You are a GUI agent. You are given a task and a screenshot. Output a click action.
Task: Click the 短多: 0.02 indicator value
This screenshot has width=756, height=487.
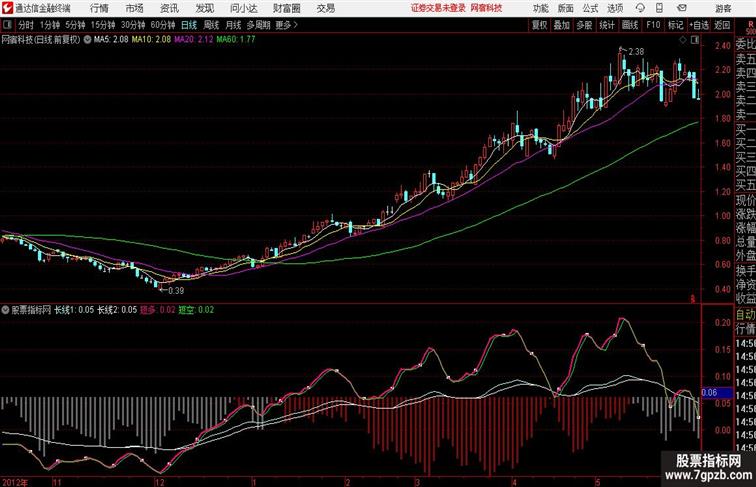(158, 310)
